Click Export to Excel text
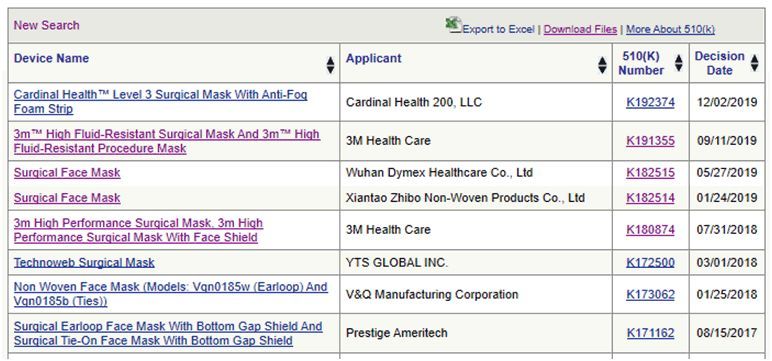Image resolution: width=772 pixels, height=361 pixels. coord(499,30)
